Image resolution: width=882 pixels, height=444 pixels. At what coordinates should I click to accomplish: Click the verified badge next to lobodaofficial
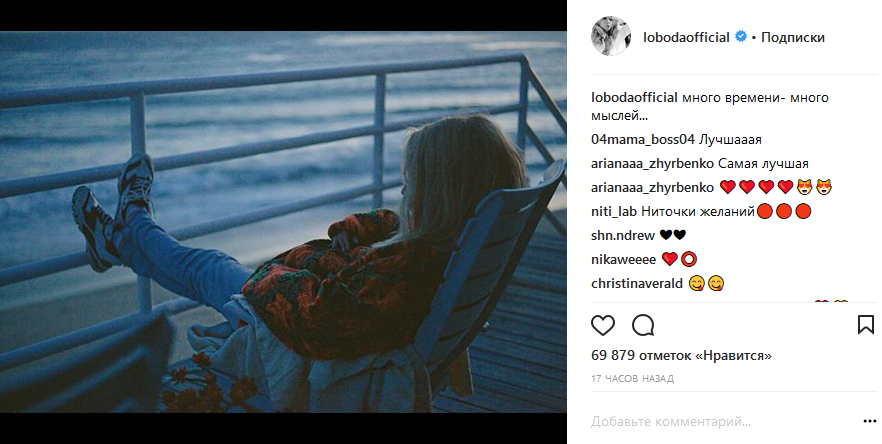pyautogui.click(x=741, y=38)
